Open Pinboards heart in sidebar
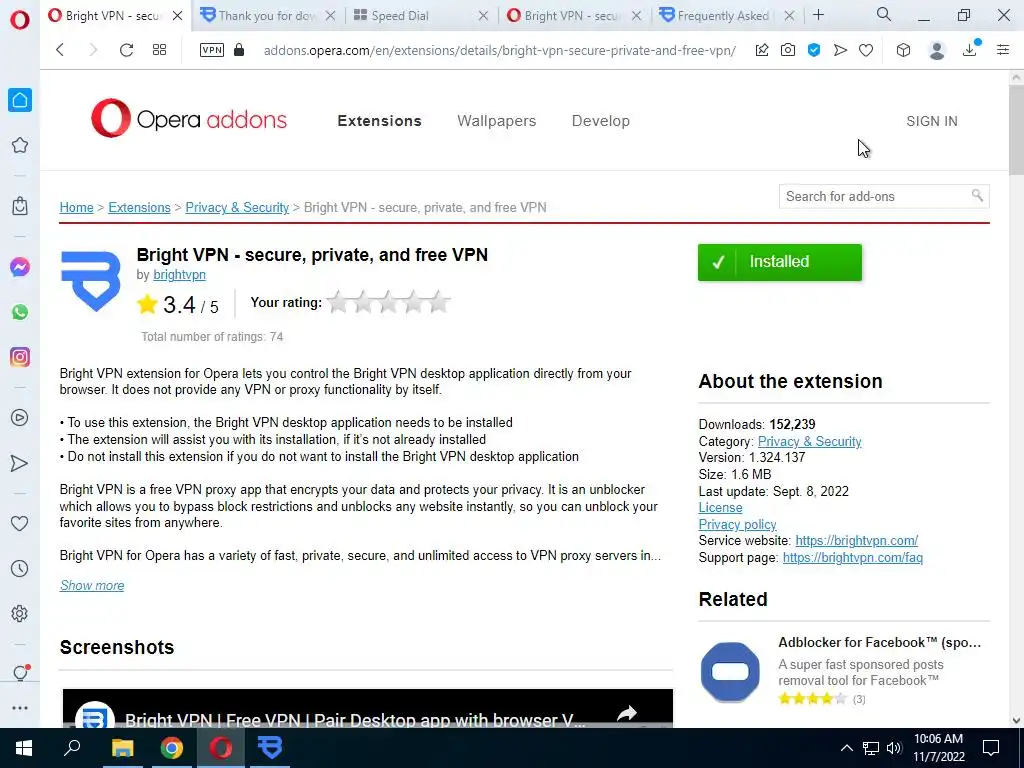This screenshot has height=768, width=1024. tap(20, 523)
